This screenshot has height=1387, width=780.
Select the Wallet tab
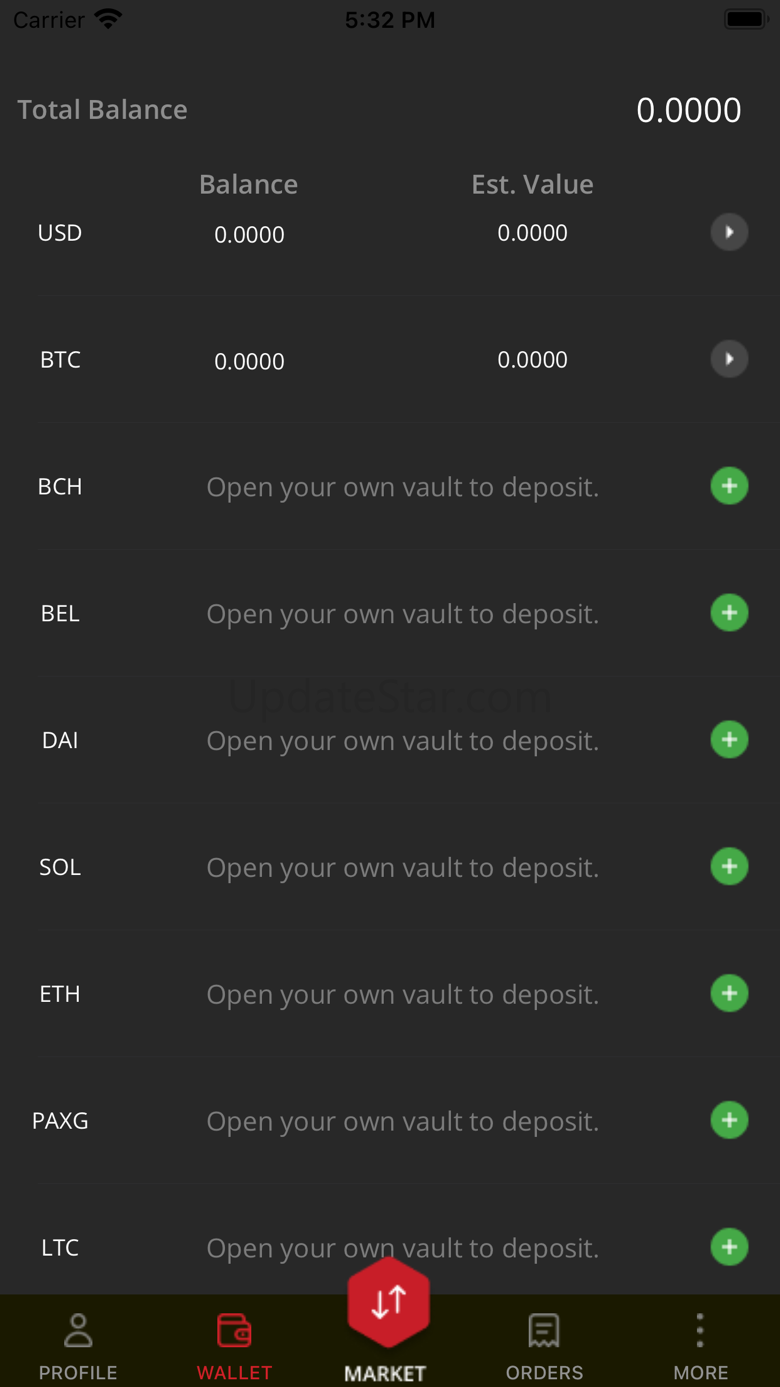pos(234,1346)
